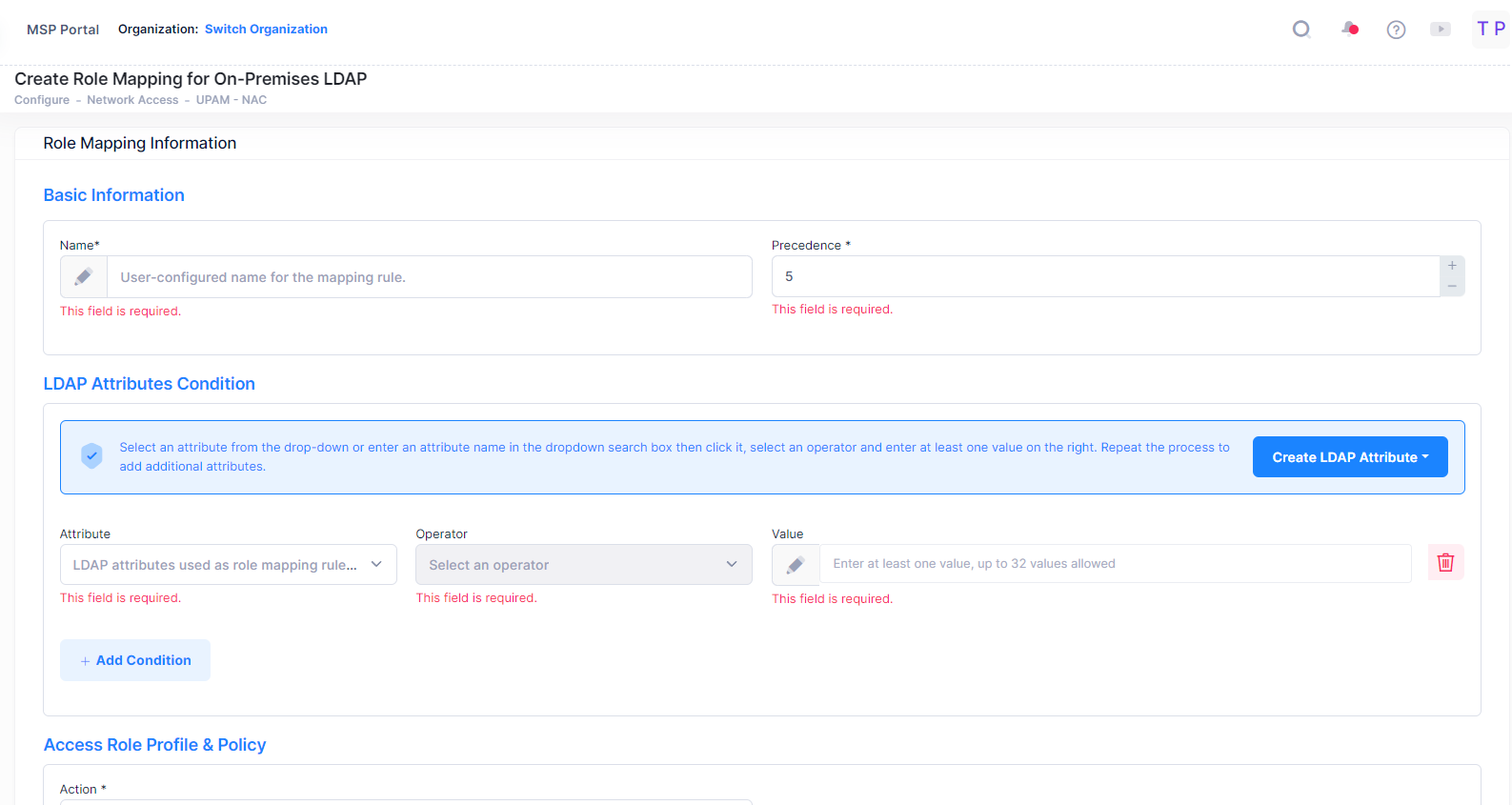The height and width of the screenshot is (805, 1512).
Task: Click the pencil icon beside Value field
Action: pos(796,565)
